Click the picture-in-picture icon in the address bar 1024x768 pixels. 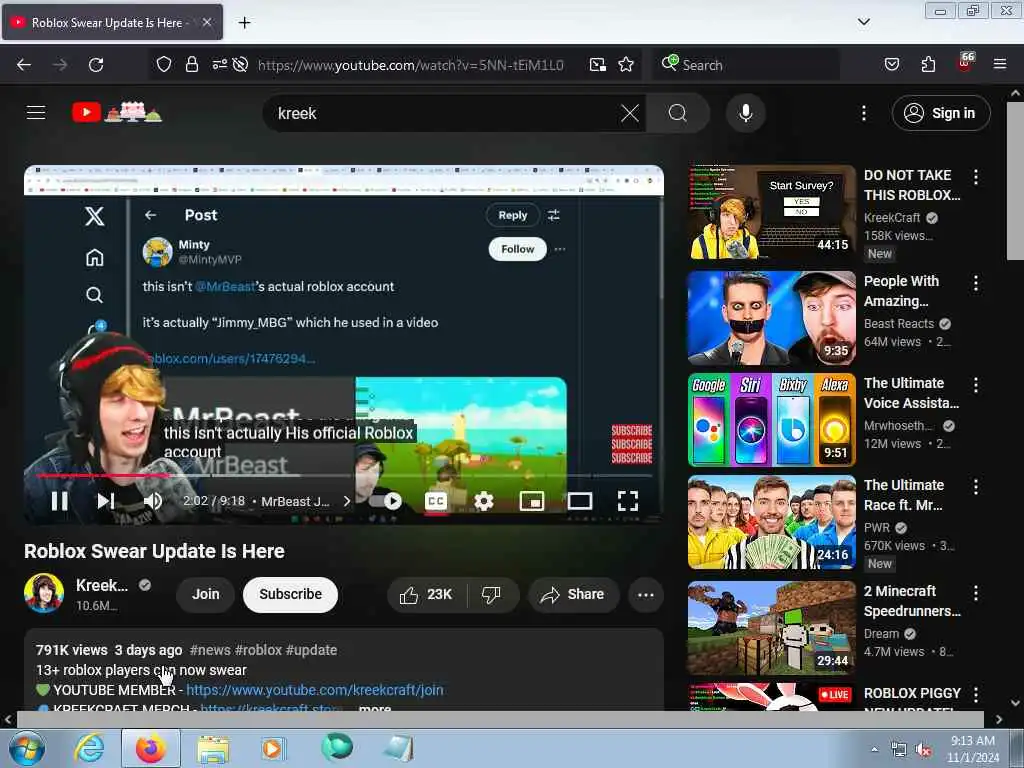tap(598, 65)
